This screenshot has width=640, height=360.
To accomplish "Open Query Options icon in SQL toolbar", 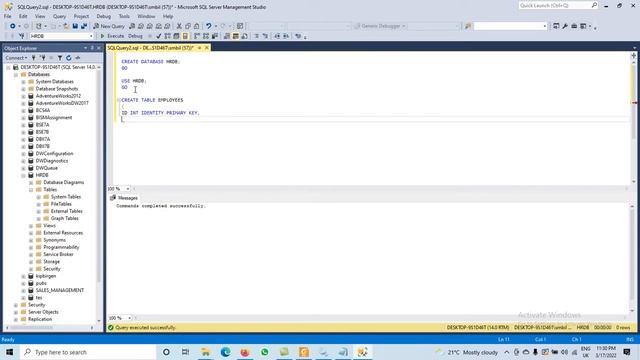I will point(176,36).
